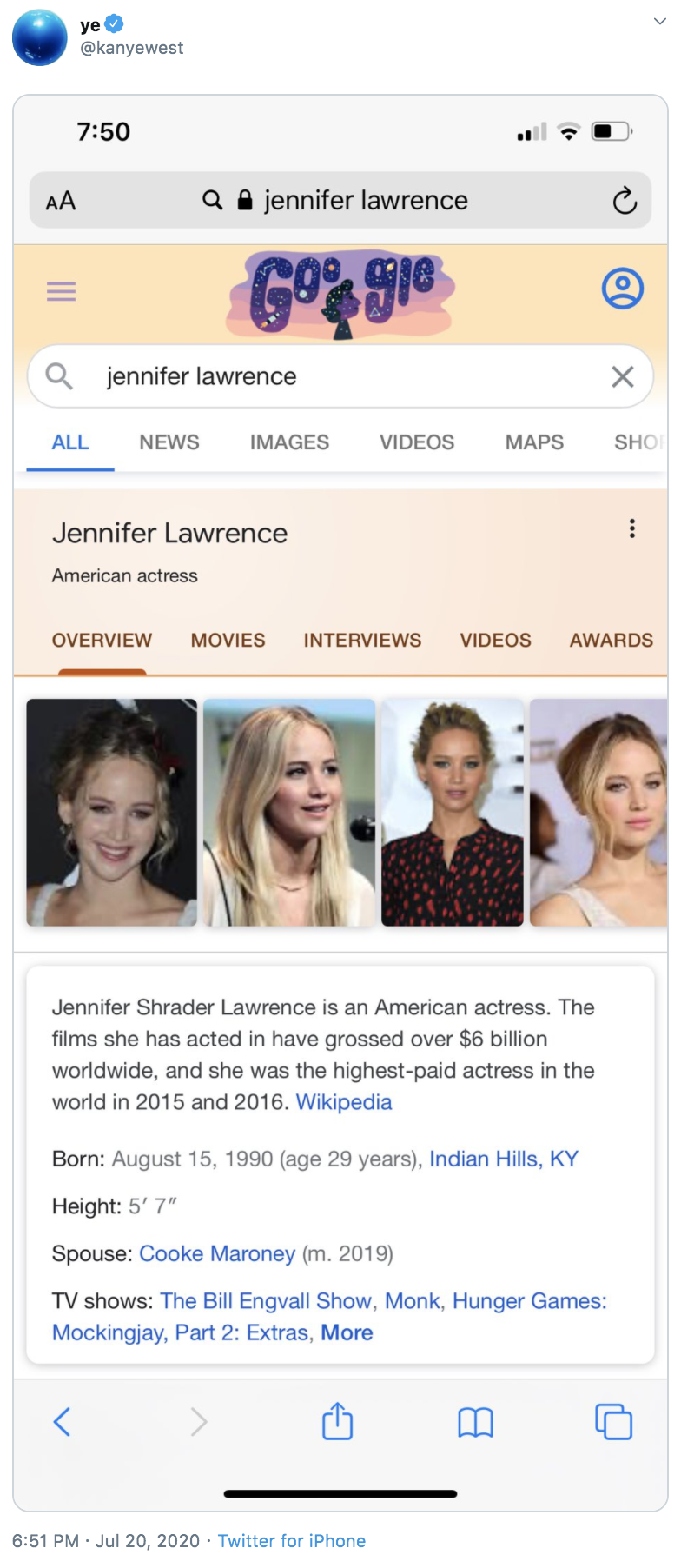
Task: Switch to the MAPS tab
Action: 534,442
